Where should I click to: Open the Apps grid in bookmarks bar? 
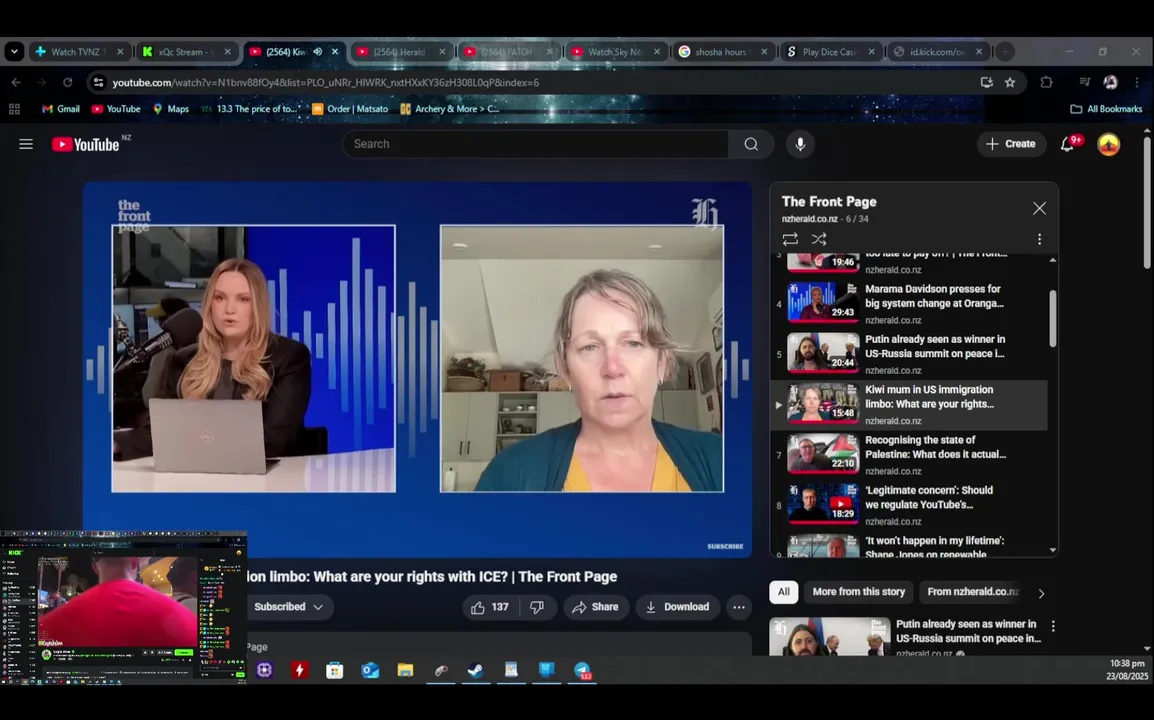pos(14,109)
